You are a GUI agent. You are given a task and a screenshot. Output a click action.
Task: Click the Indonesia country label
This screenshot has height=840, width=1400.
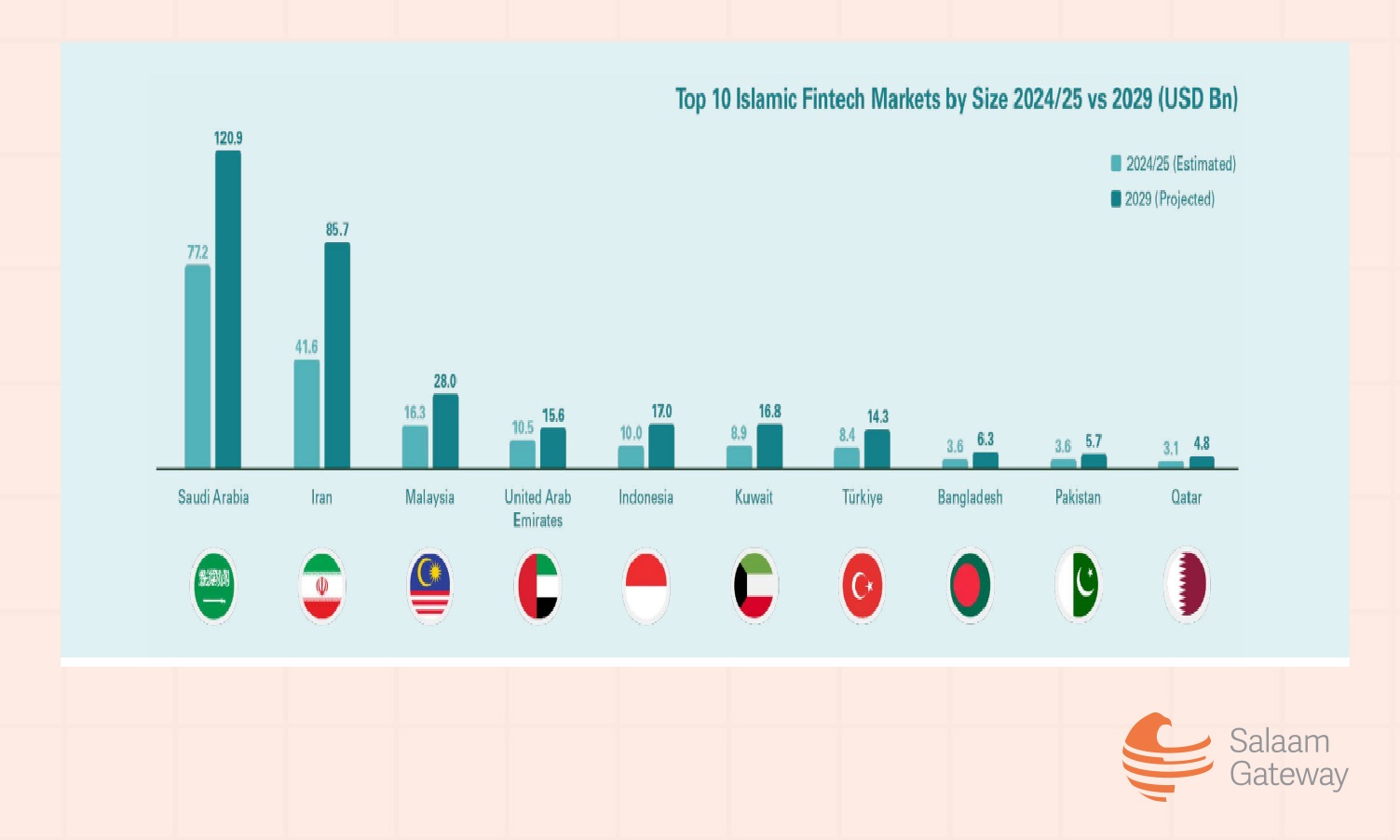(646, 497)
